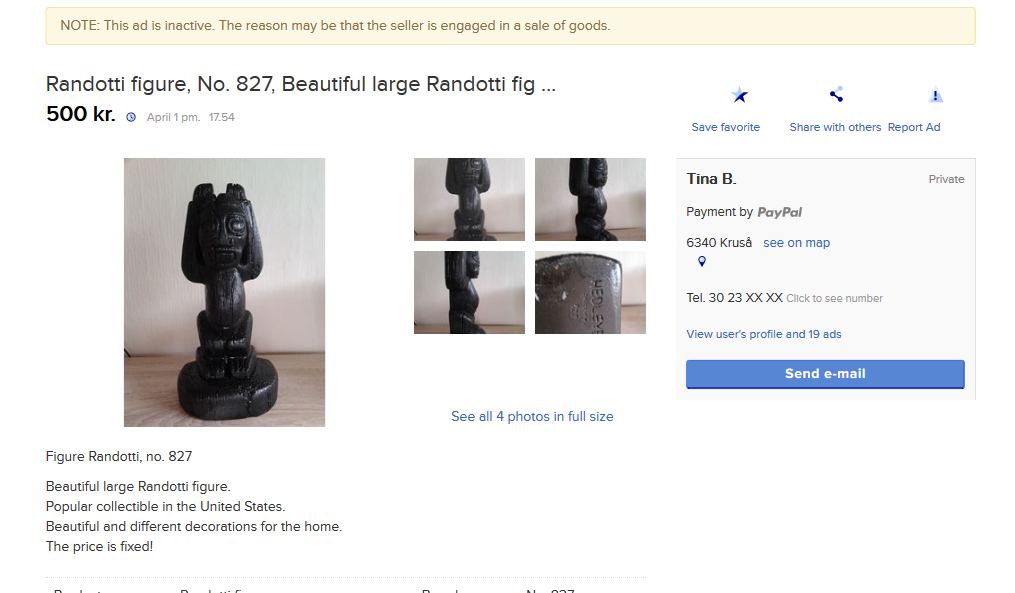Open the 'see on map' link

point(796,243)
